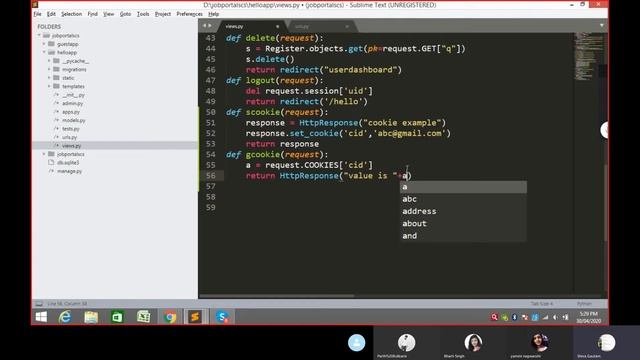This screenshot has width=640, height=360.
Task: Open tests.py in sidebar
Action: coord(71,129)
